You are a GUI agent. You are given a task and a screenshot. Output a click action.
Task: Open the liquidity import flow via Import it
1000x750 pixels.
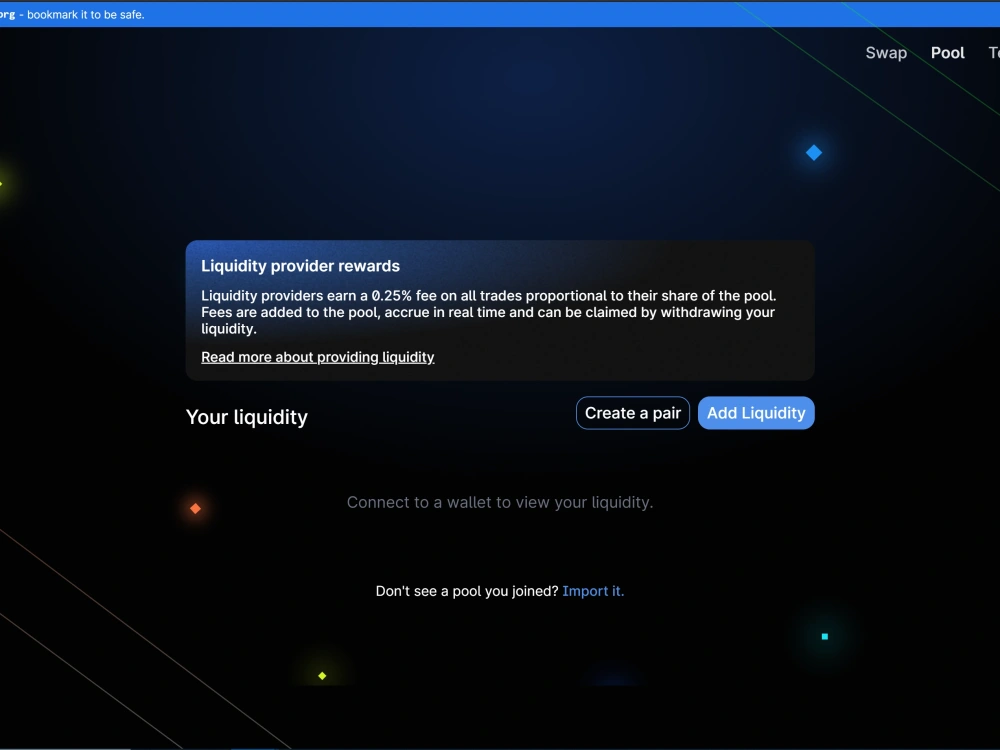point(592,590)
